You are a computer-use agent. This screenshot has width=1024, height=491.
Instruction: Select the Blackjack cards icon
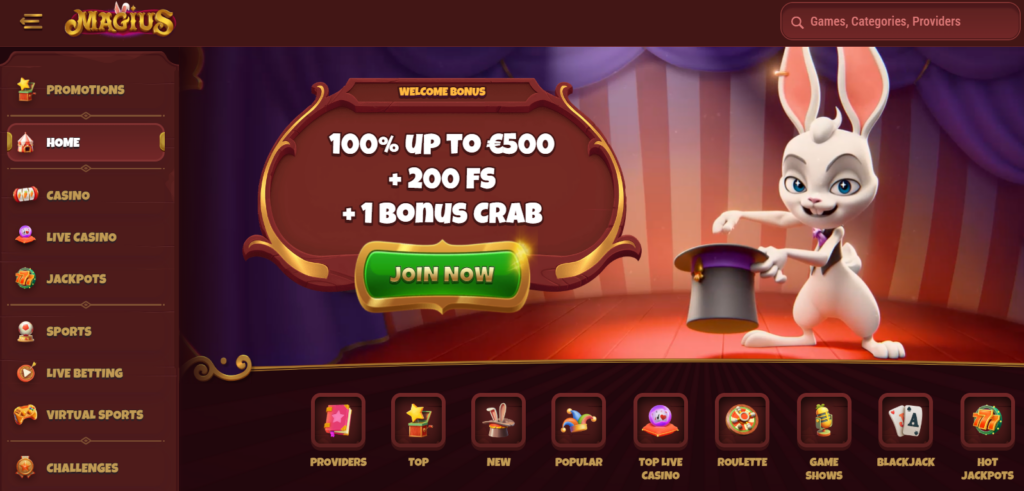click(905, 421)
